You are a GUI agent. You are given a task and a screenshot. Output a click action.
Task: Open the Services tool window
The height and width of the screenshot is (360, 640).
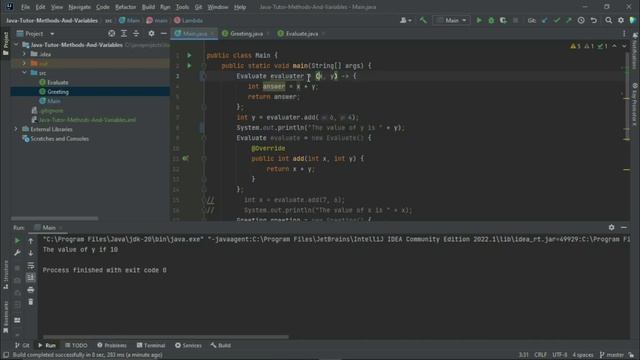coord(188,345)
